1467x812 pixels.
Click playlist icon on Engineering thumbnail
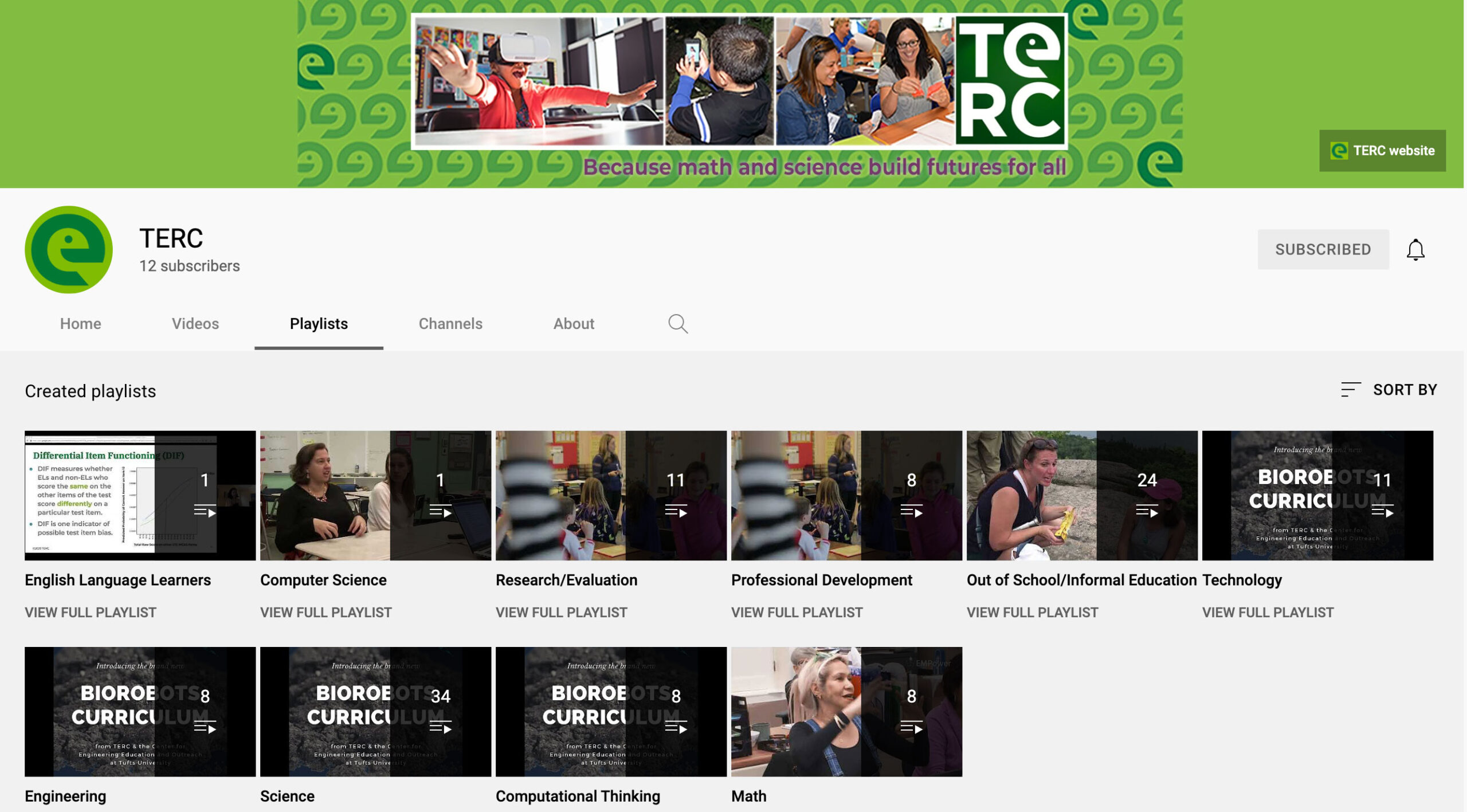click(x=205, y=727)
